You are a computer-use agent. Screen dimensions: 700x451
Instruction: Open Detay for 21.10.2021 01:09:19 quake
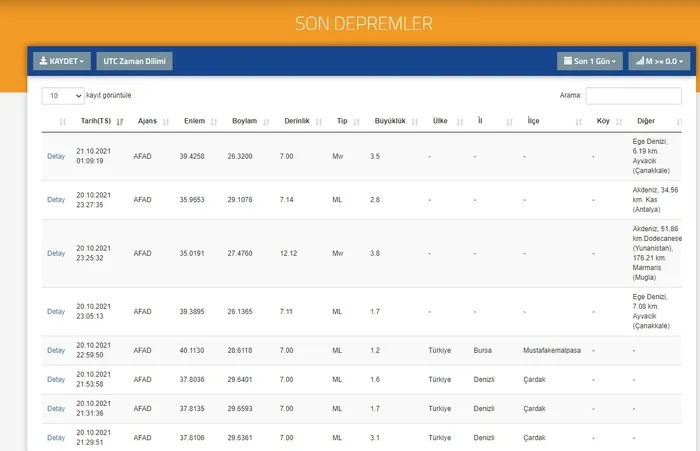pyautogui.click(x=56, y=156)
